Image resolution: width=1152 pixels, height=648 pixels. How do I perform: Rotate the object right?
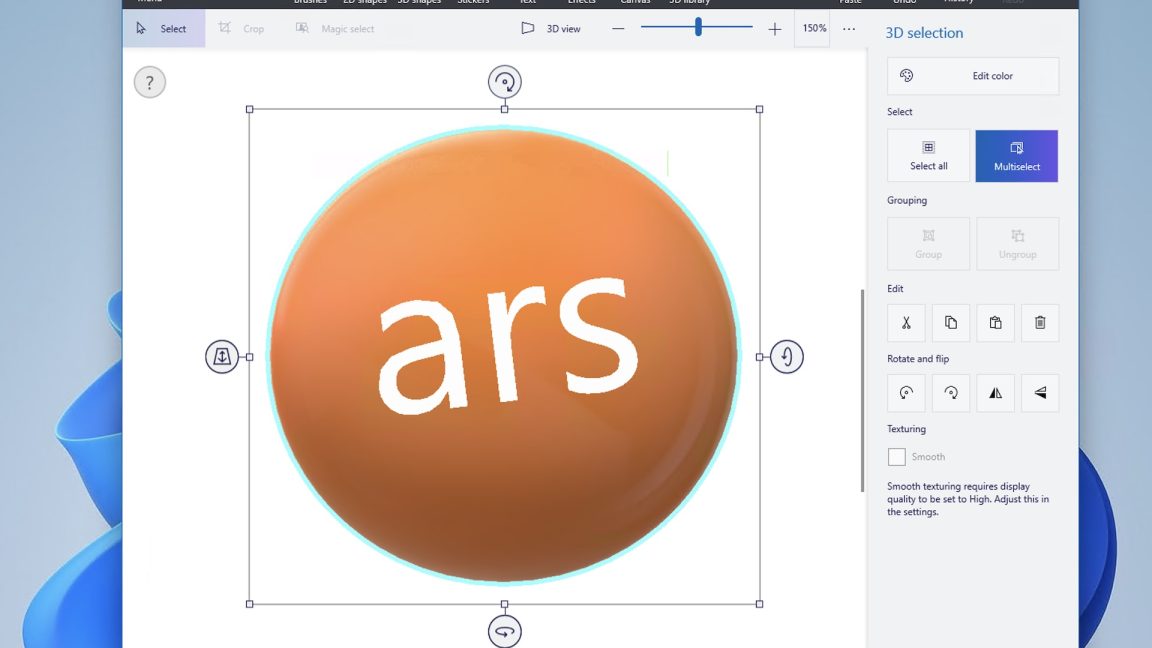[951, 393]
